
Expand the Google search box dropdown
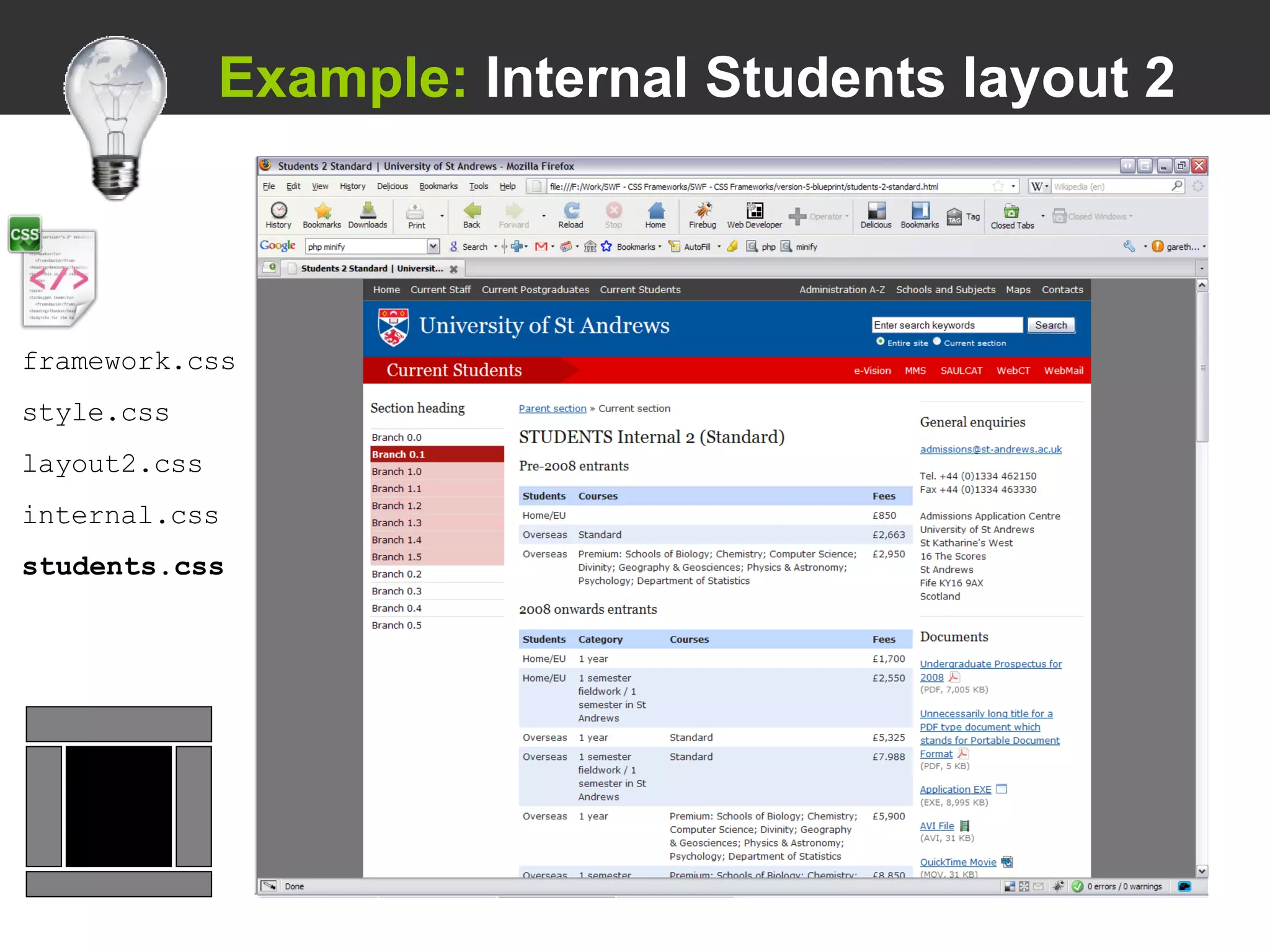pos(433,247)
